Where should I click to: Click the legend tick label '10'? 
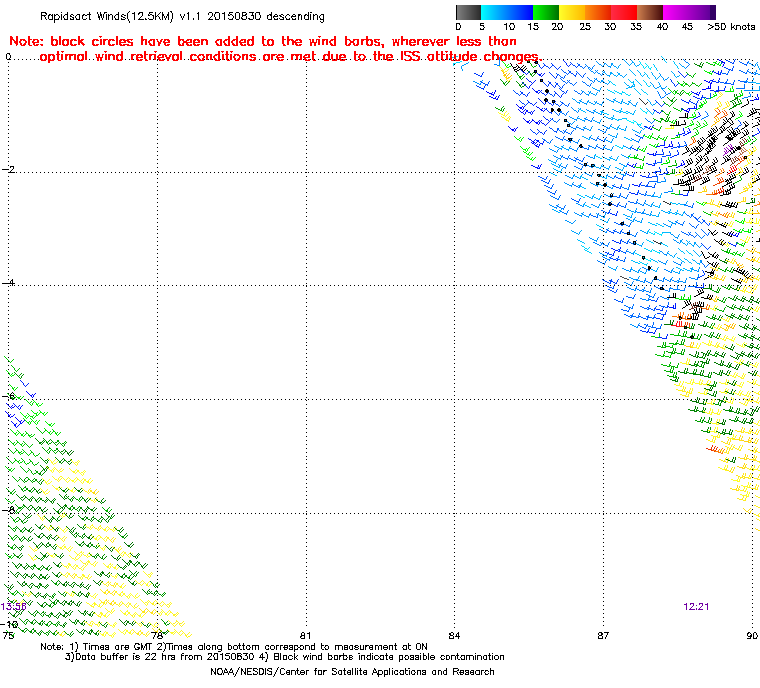(509, 27)
